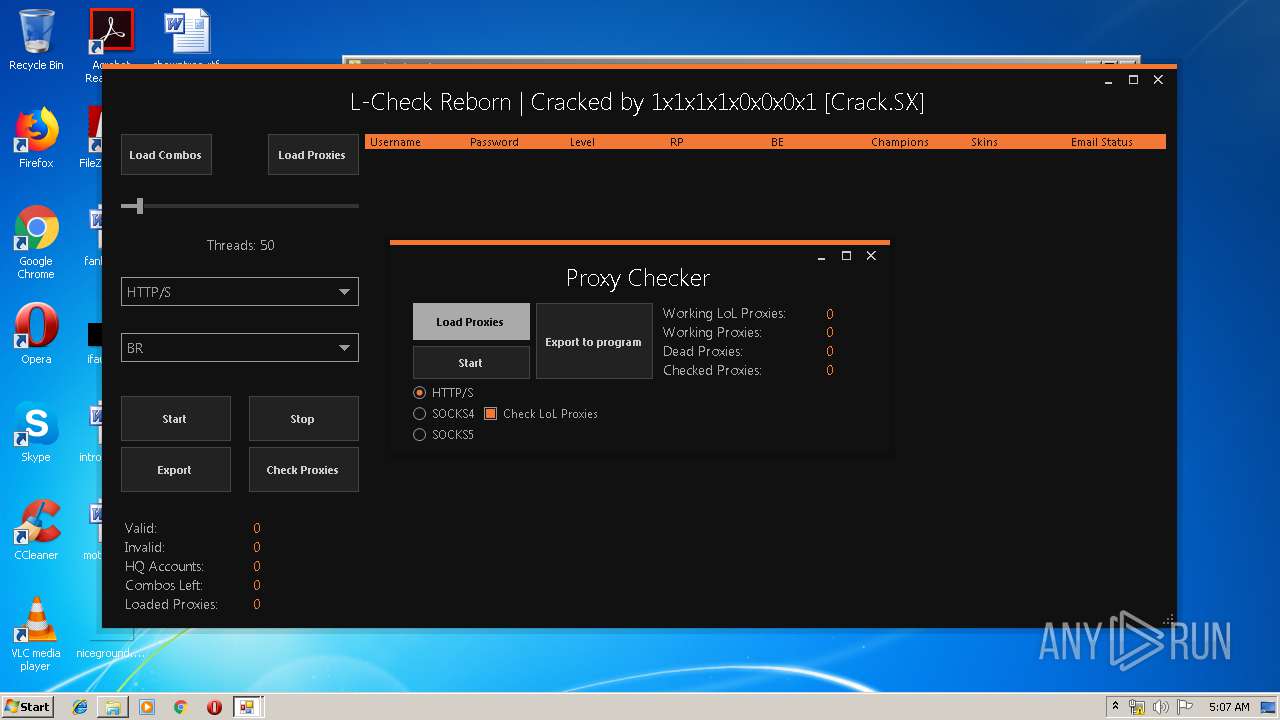The image size is (1280, 720).
Task: Click the Email Status column header
Action: coord(1102,142)
